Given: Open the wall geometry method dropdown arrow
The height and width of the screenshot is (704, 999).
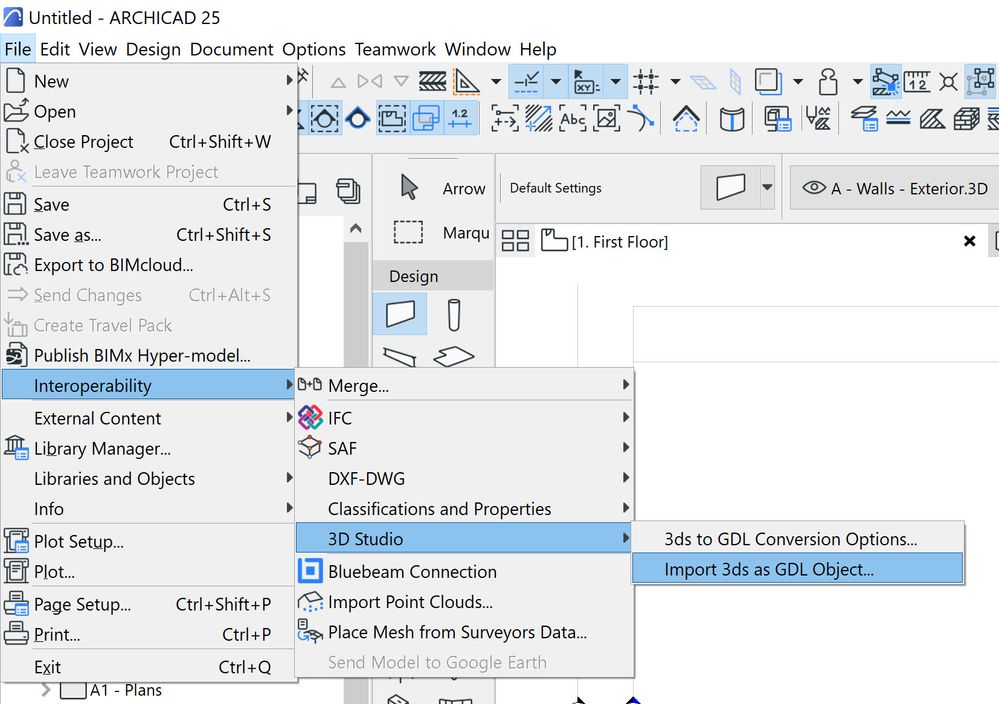Looking at the screenshot, I should pos(767,187).
